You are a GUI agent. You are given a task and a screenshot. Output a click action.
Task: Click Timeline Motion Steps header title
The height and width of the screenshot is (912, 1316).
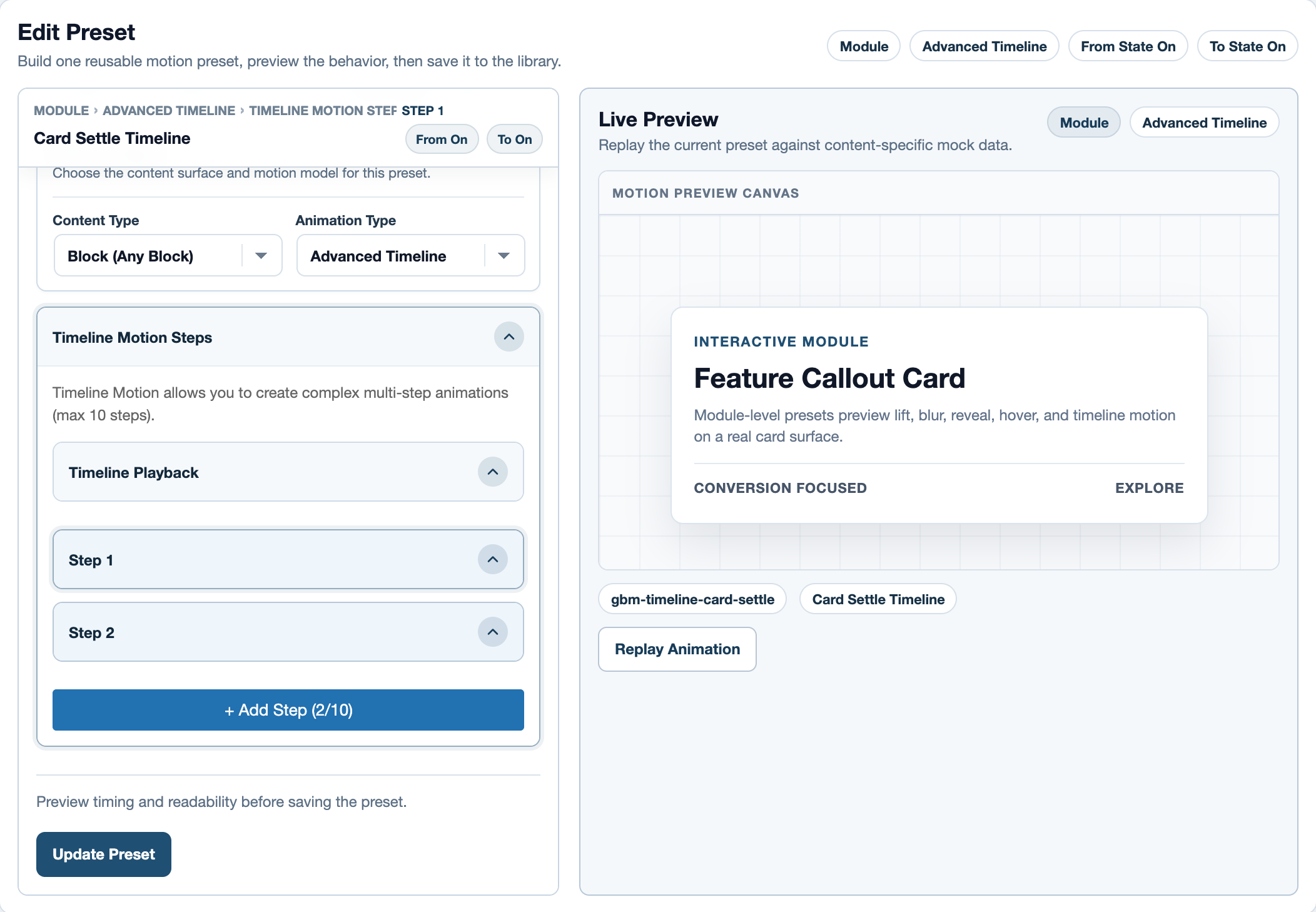[132, 338]
